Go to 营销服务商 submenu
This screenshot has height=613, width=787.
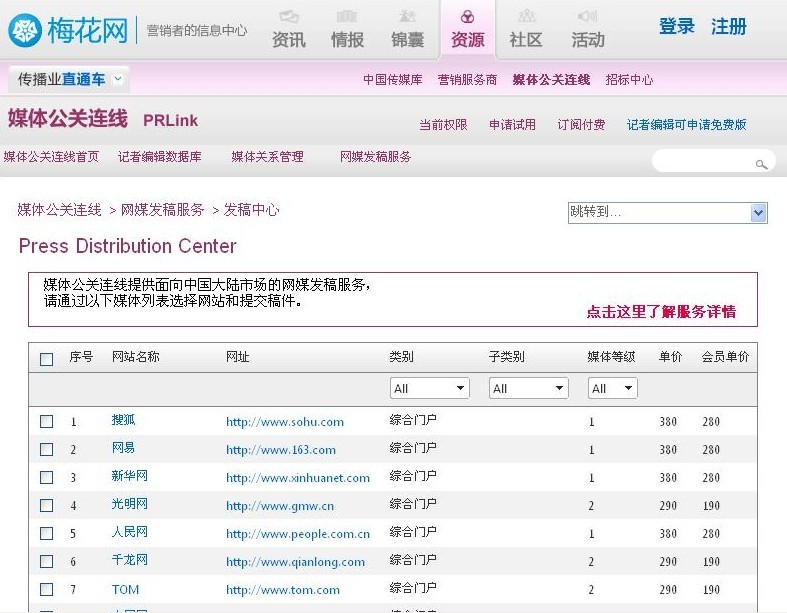click(467, 80)
